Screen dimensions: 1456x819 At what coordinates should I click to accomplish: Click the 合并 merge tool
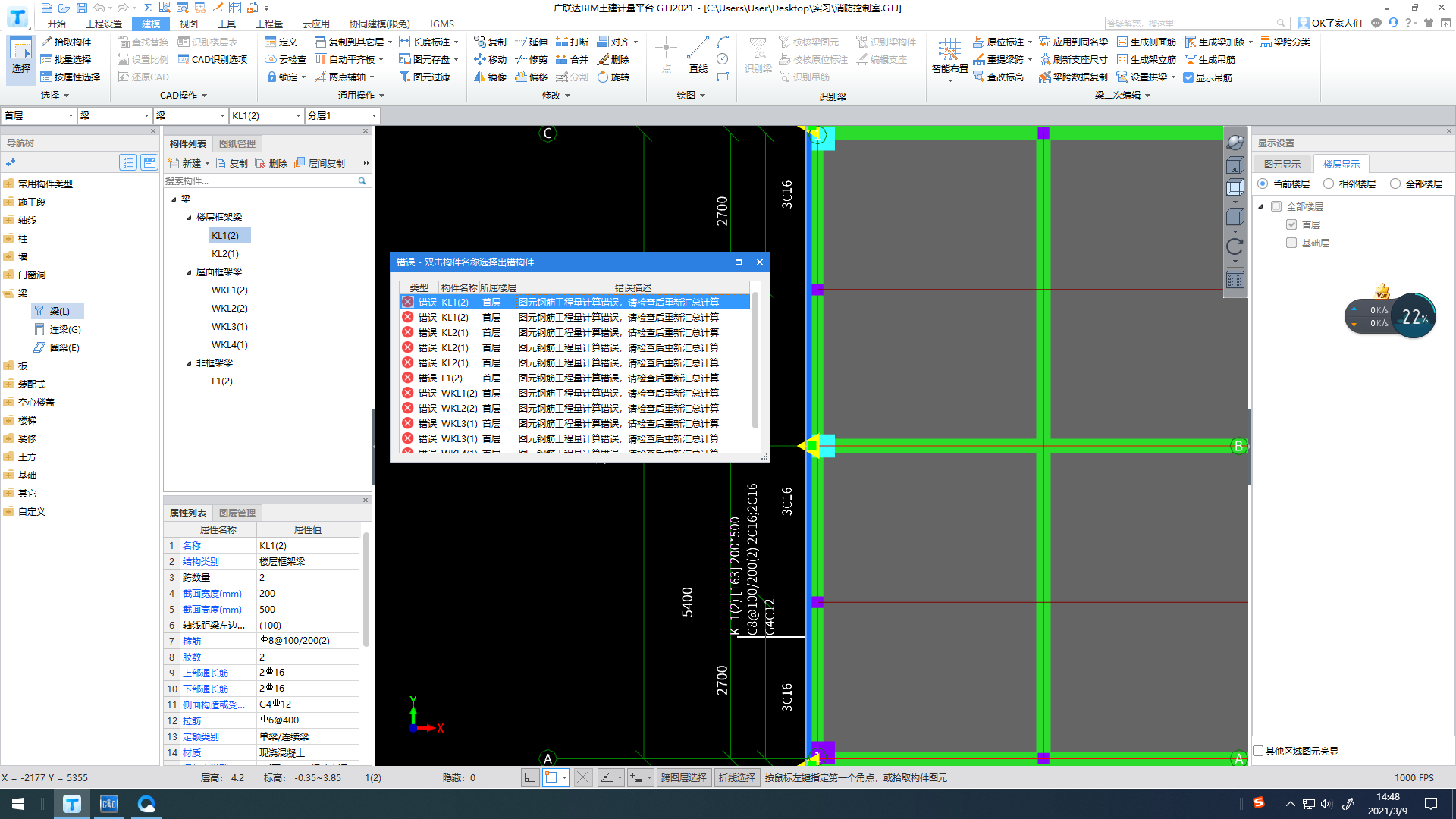coord(572,59)
